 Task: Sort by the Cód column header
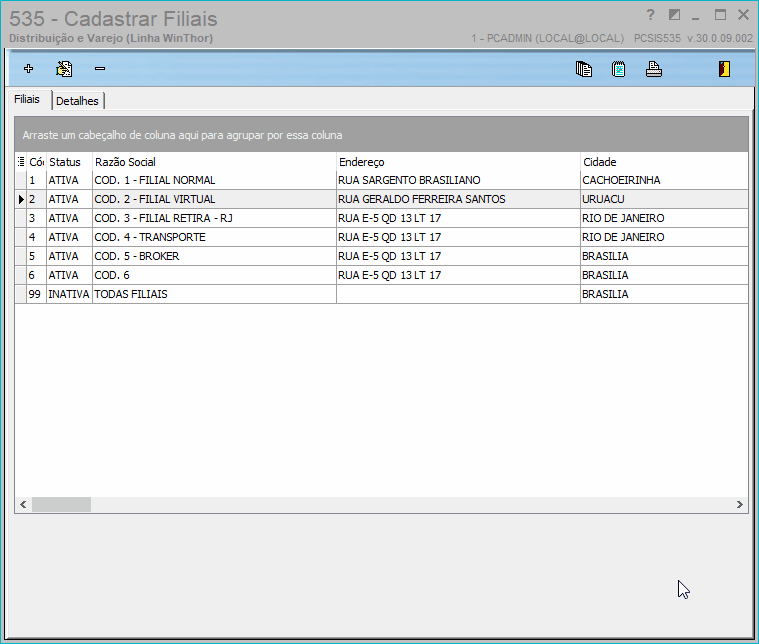click(x=36, y=162)
